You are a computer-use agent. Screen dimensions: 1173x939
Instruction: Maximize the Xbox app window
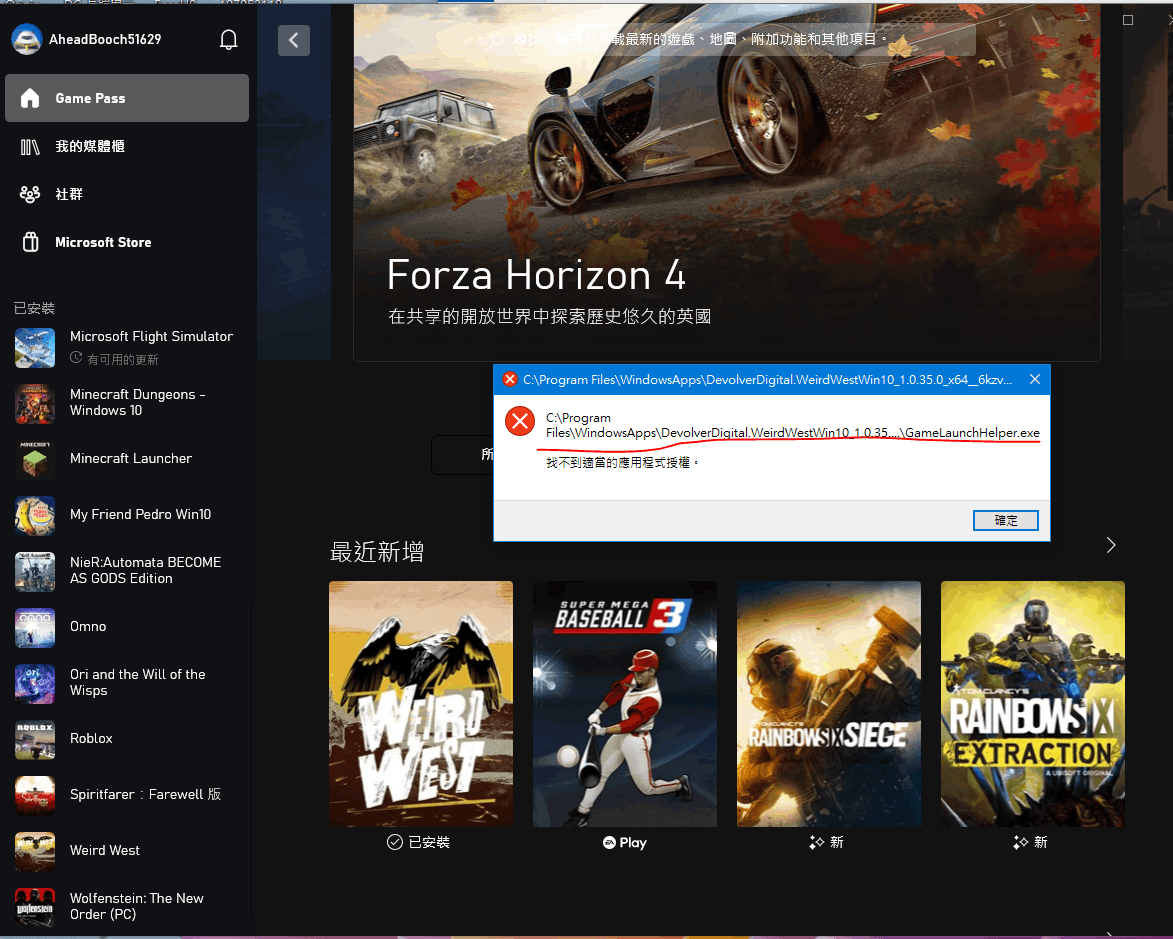point(1128,20)
